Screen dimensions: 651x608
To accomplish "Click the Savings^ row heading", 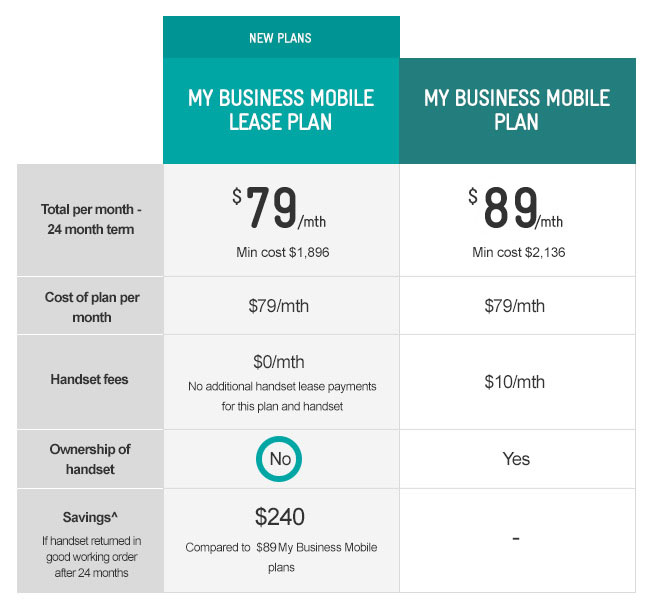I will point(90,516).
